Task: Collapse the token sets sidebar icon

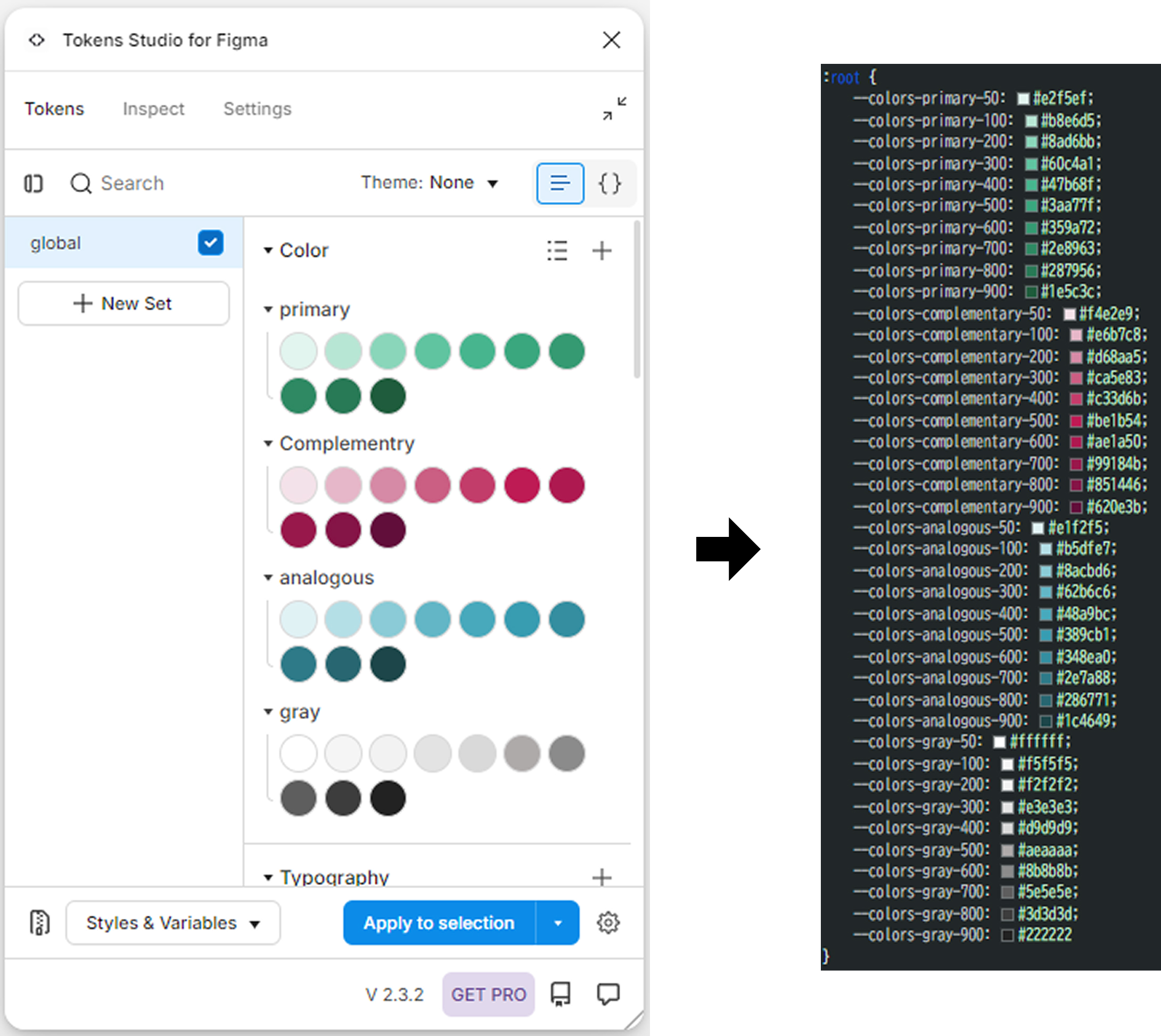Action: 34,183
